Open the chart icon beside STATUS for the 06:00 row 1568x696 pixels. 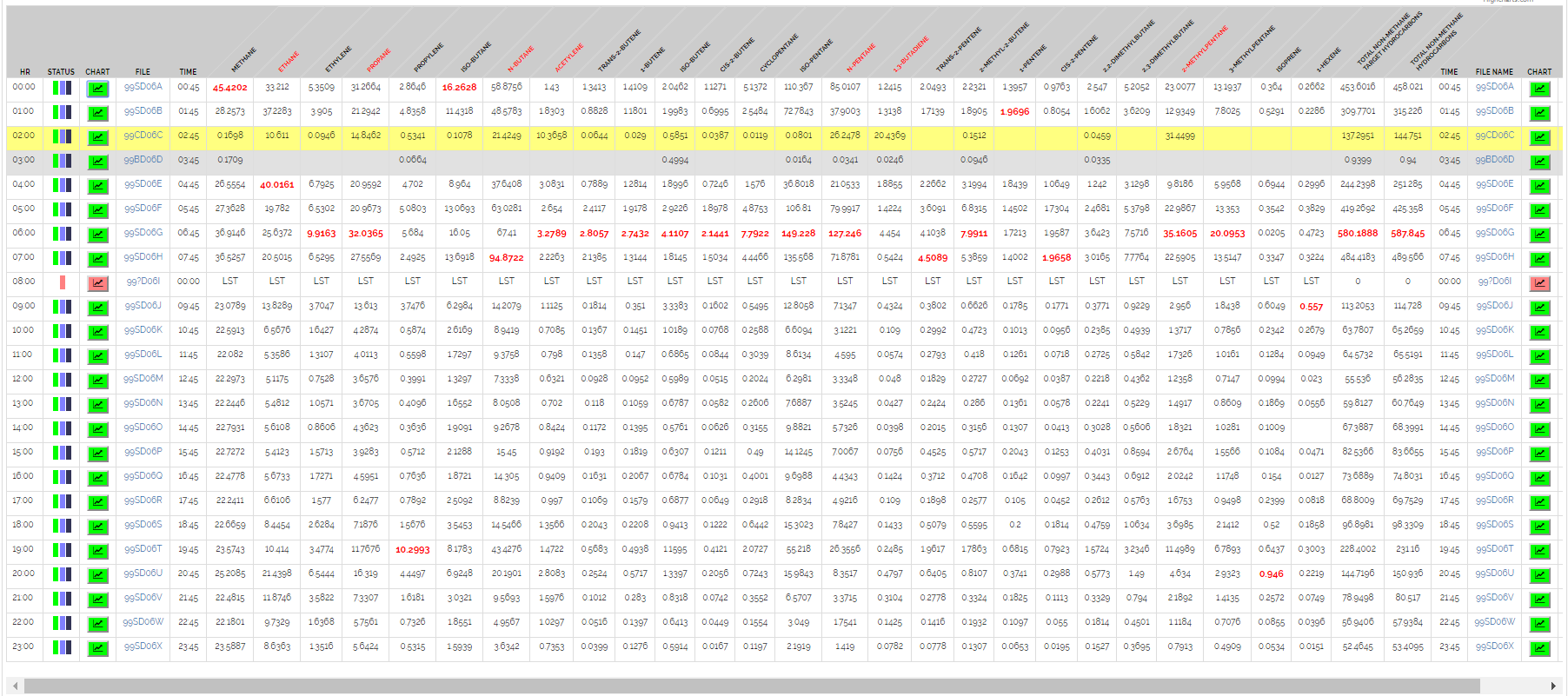click(x=97, y=234)
